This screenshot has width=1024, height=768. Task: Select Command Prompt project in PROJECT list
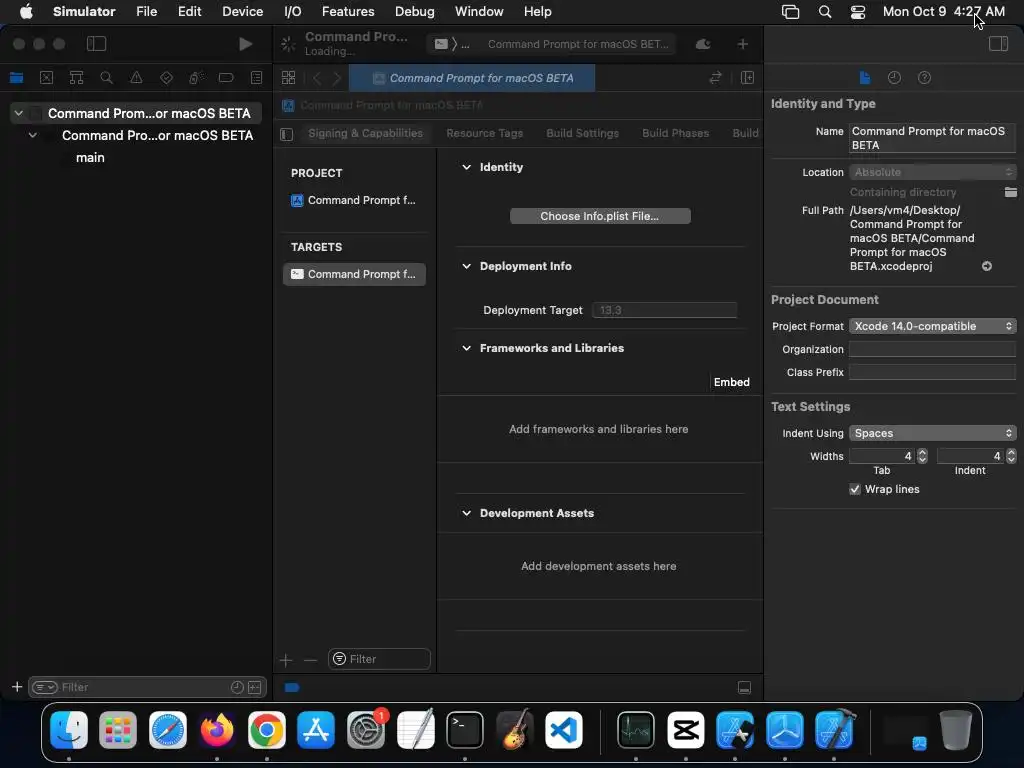(x=354, y=200)
